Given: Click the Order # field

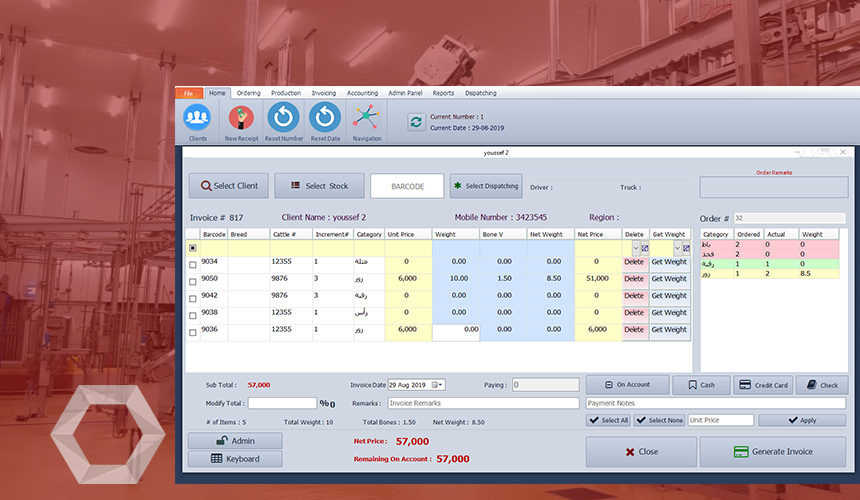Looking at the screenshot, I should point(789,218).
